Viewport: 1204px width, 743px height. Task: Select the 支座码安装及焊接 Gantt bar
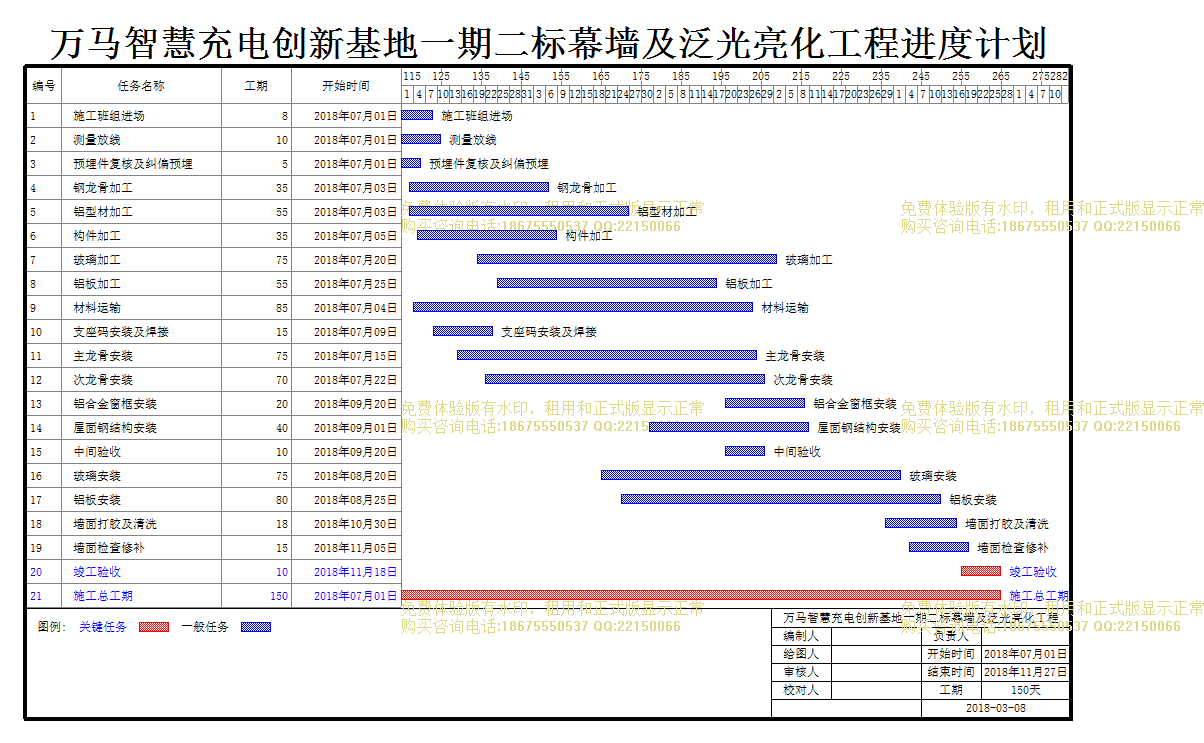pyautogui.click(x=463, y=331)
